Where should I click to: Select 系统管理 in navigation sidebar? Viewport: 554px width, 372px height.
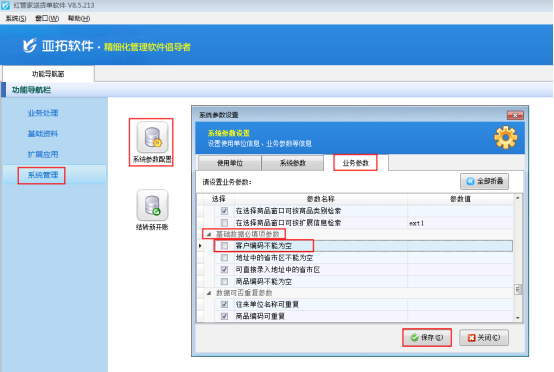click(43, 175)
